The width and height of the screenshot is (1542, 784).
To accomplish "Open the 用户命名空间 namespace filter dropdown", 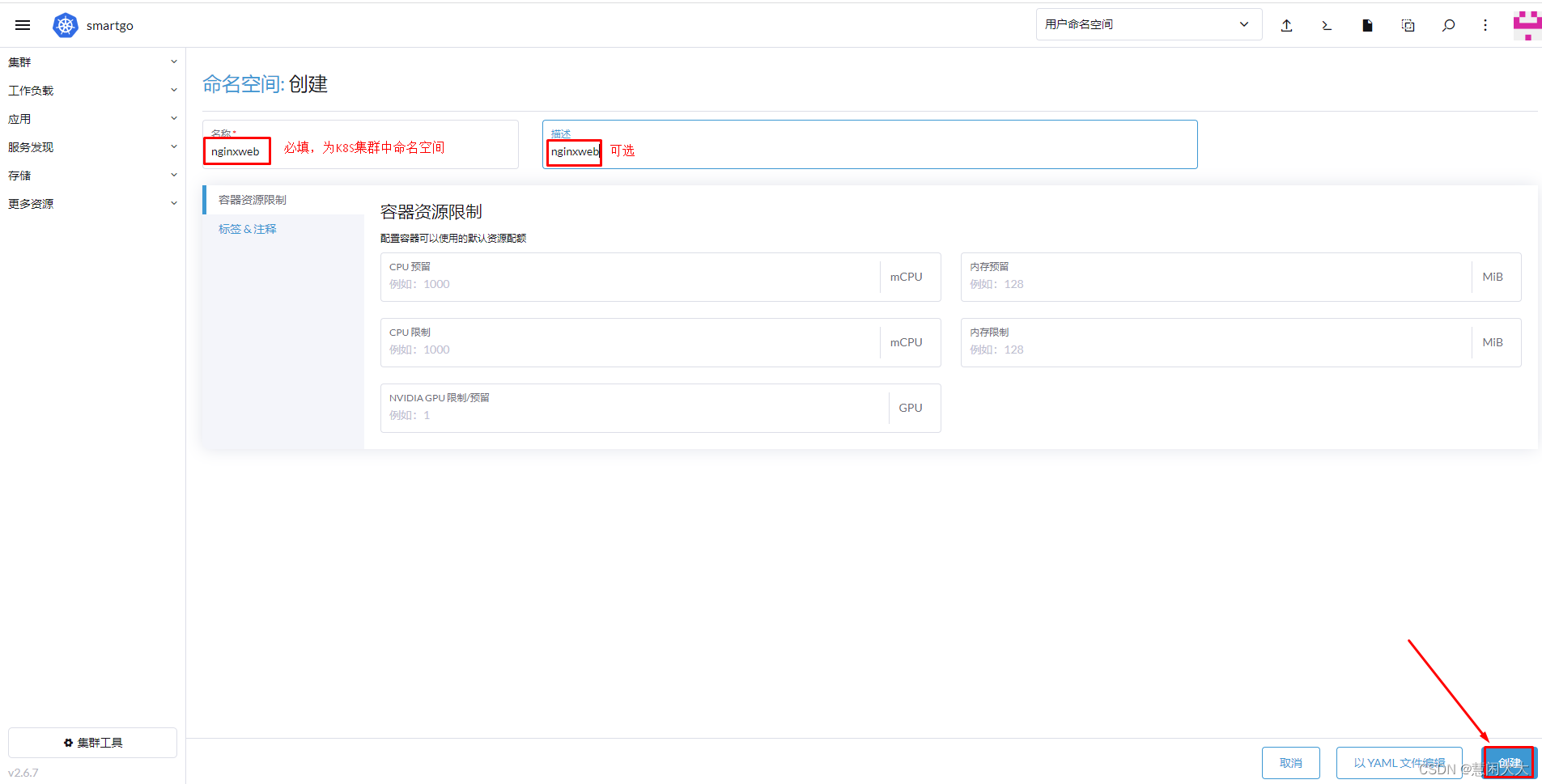I will pyautogui.click(x=1149, y=24).
